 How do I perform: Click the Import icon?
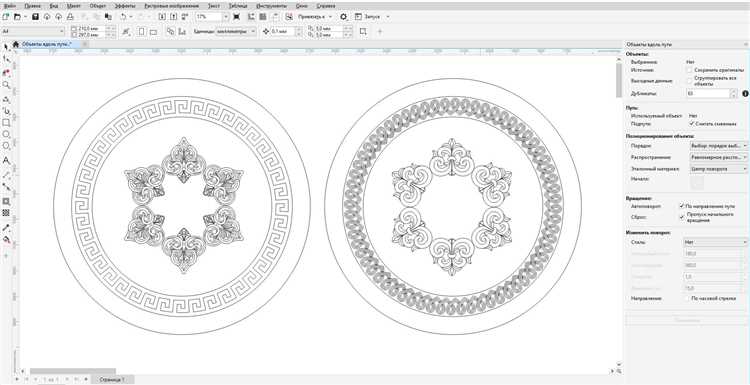(162, 17)
